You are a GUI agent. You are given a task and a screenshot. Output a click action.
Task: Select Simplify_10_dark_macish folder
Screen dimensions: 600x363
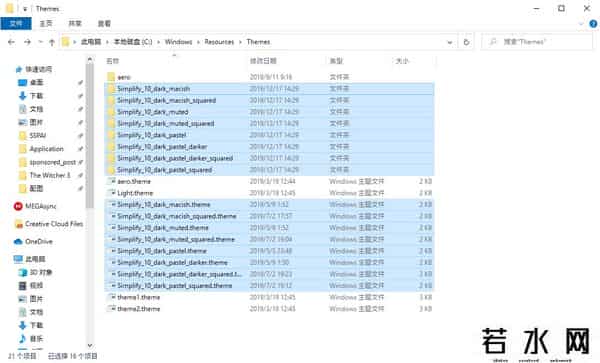tap(269, 89)
